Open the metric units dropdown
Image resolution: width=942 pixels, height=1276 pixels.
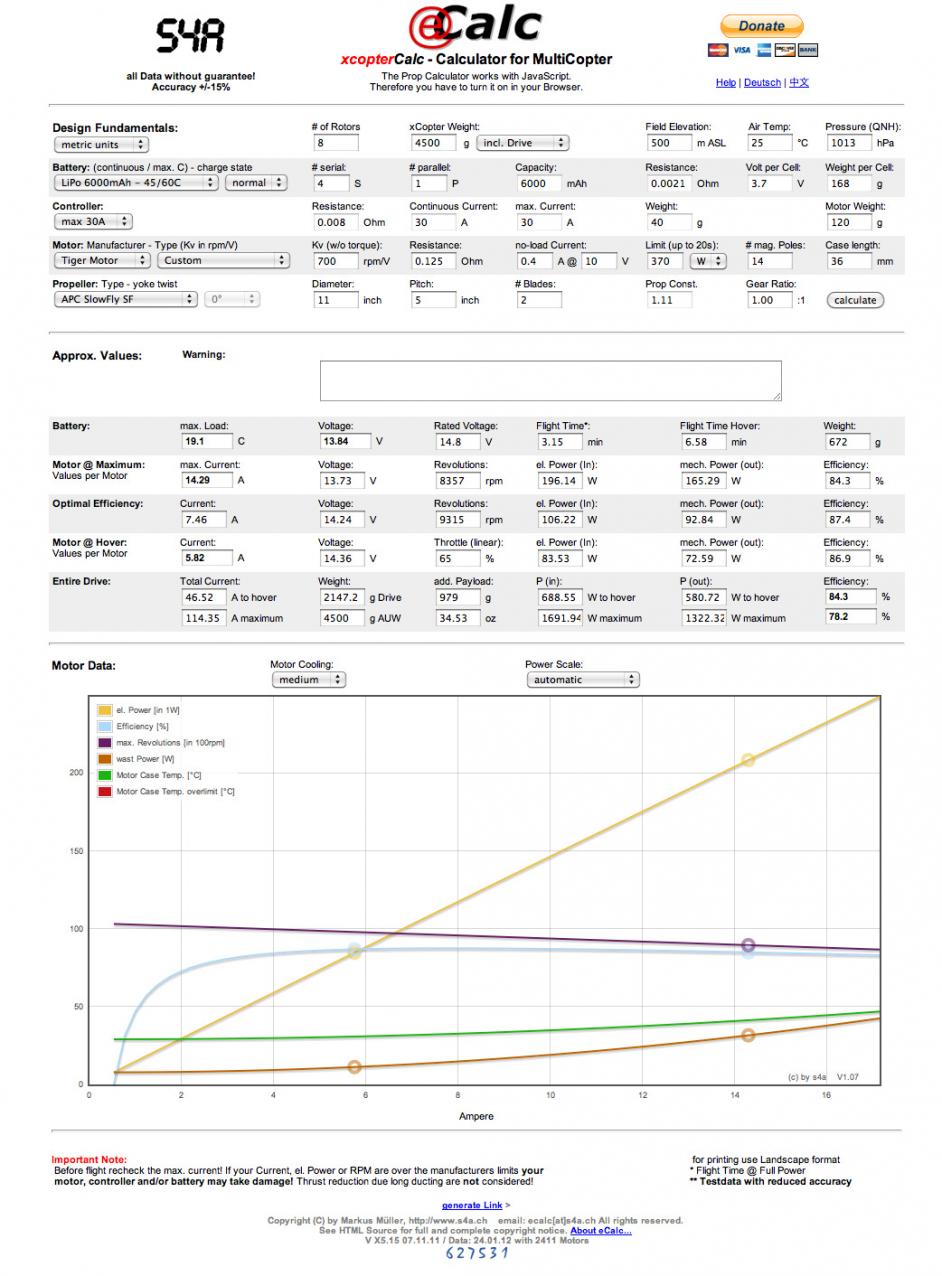pos(100,145)
